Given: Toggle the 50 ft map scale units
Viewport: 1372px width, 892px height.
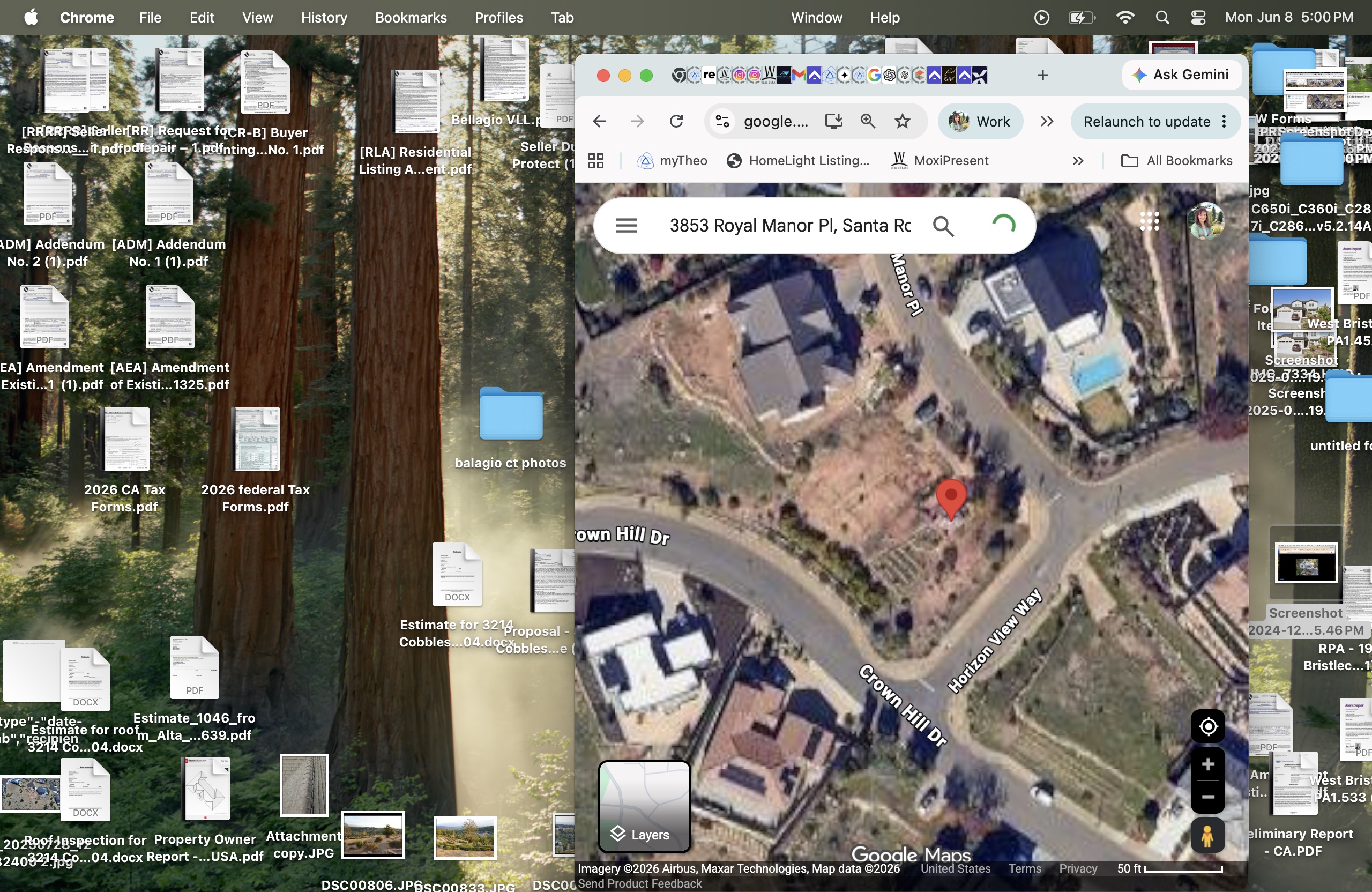Looking at the screenshot, I should 1169,868.
